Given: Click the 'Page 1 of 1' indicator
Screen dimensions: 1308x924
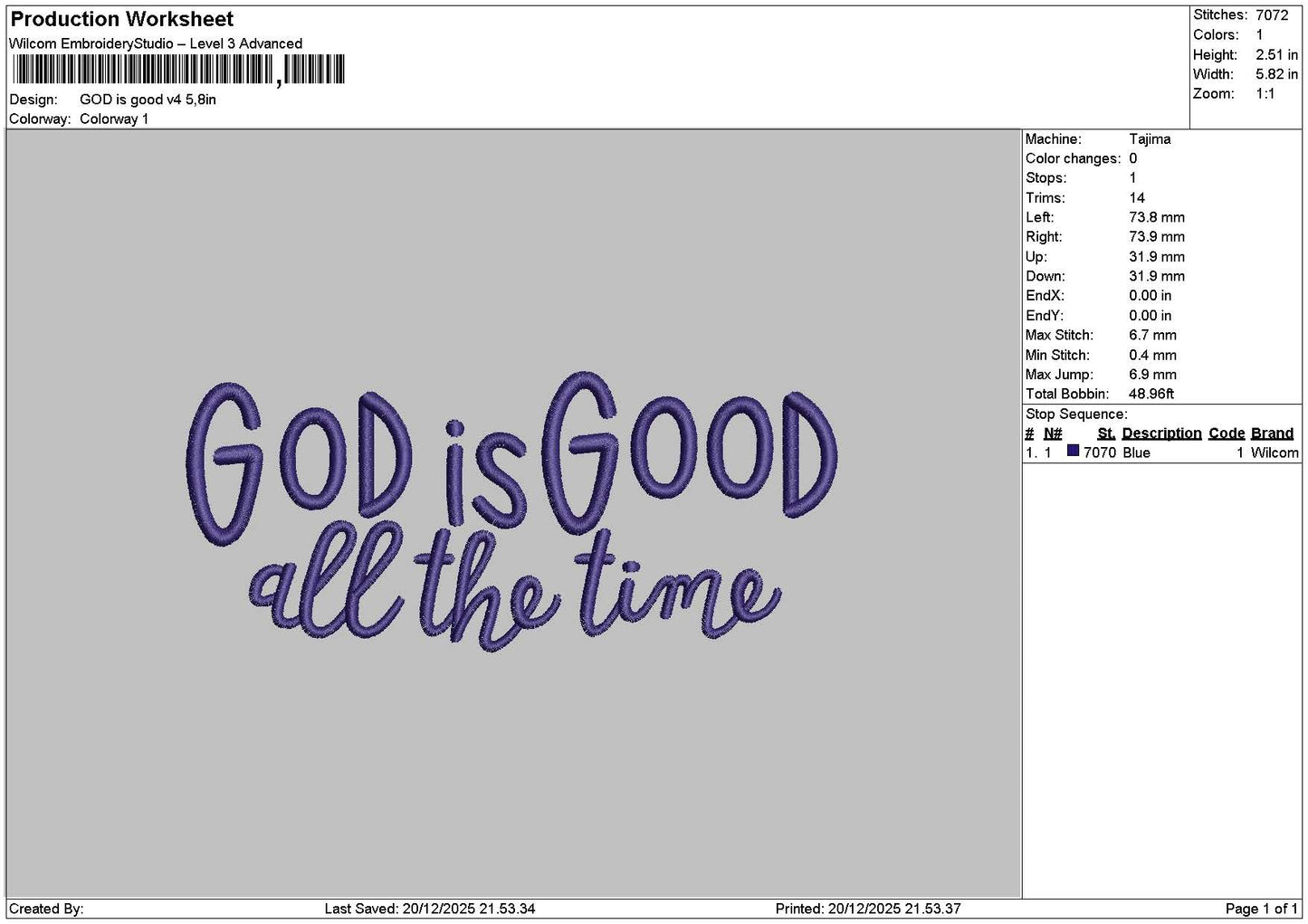Looking at the screenshot, I should point(1262,909).
